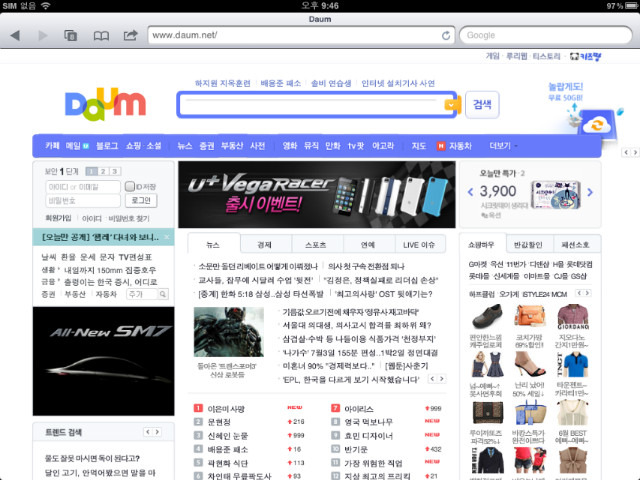Image resolution: width=640 pixels, height=480 pixels.
Task: Open the 쇼핑하우 tab
Action: 481,245
